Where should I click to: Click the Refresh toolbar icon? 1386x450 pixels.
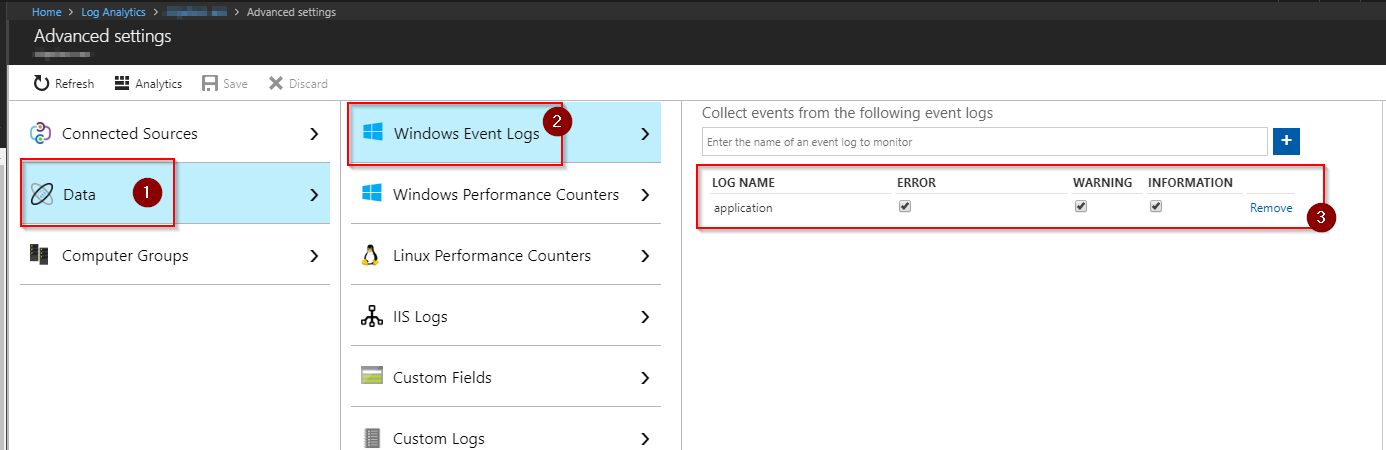click(42, 84)
